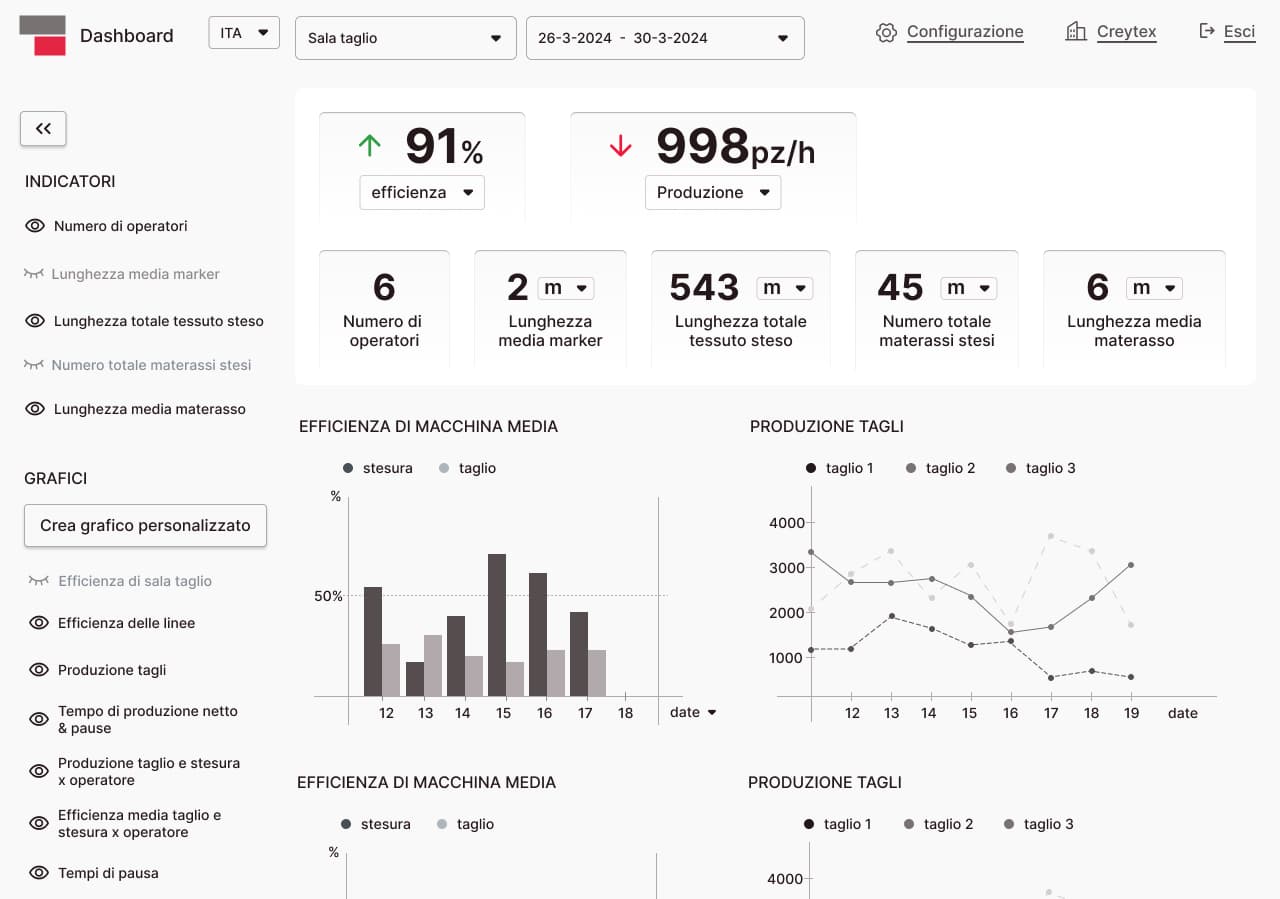
Task: Change unit dropdown for Lunghezza media marker
Action: click(x=566, y=288)
